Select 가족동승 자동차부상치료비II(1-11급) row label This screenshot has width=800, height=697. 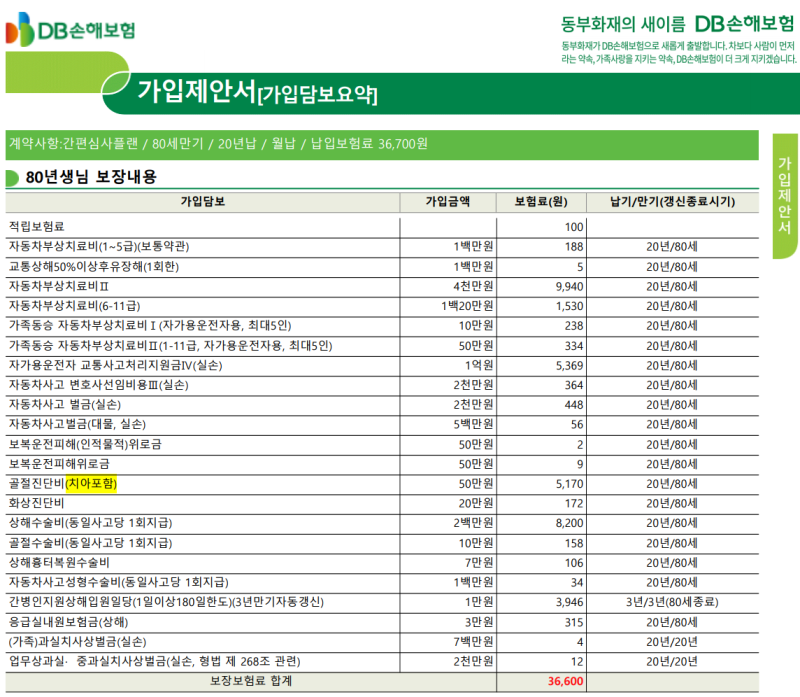pos(170,346)
